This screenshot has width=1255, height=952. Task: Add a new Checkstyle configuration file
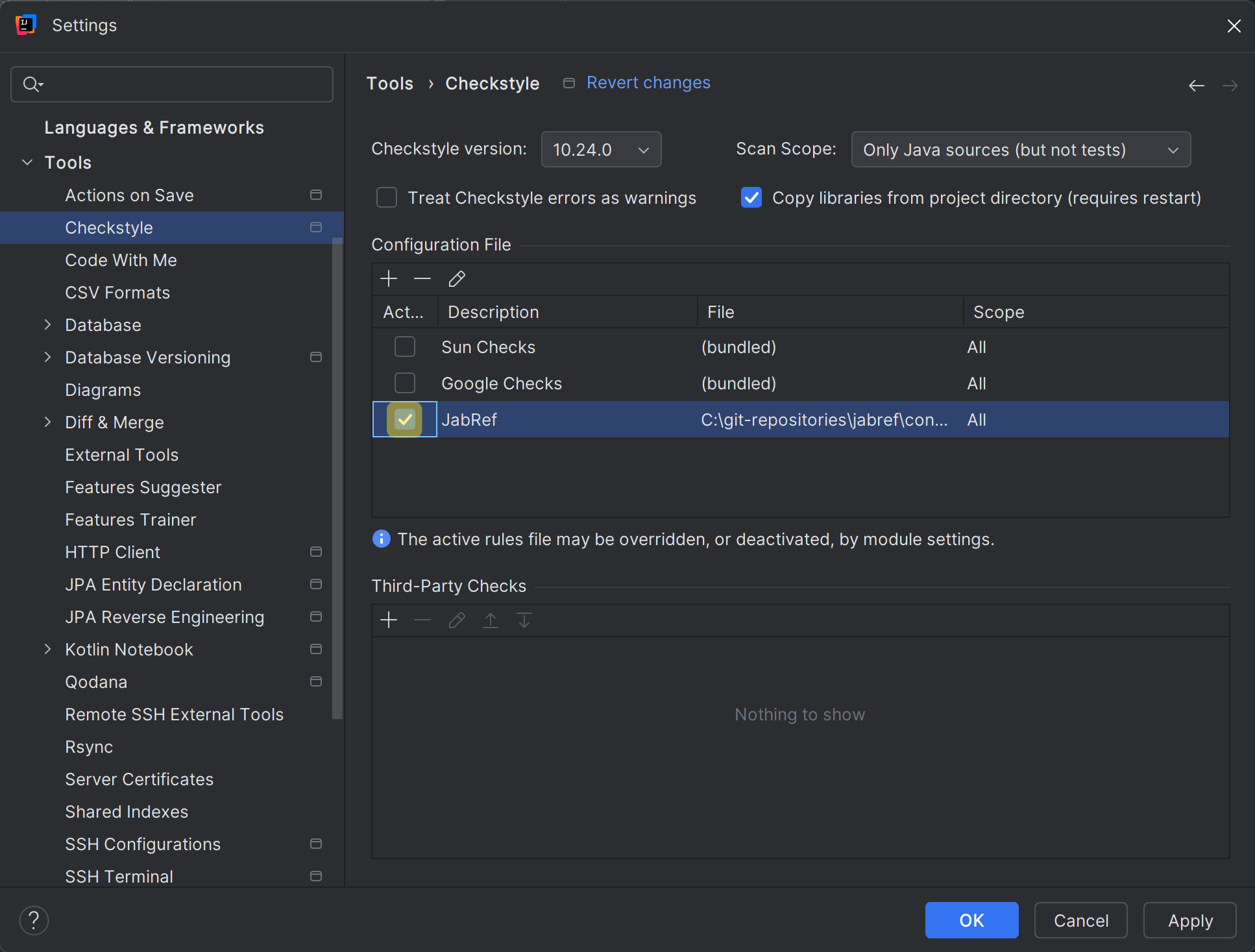pos(389,279)
